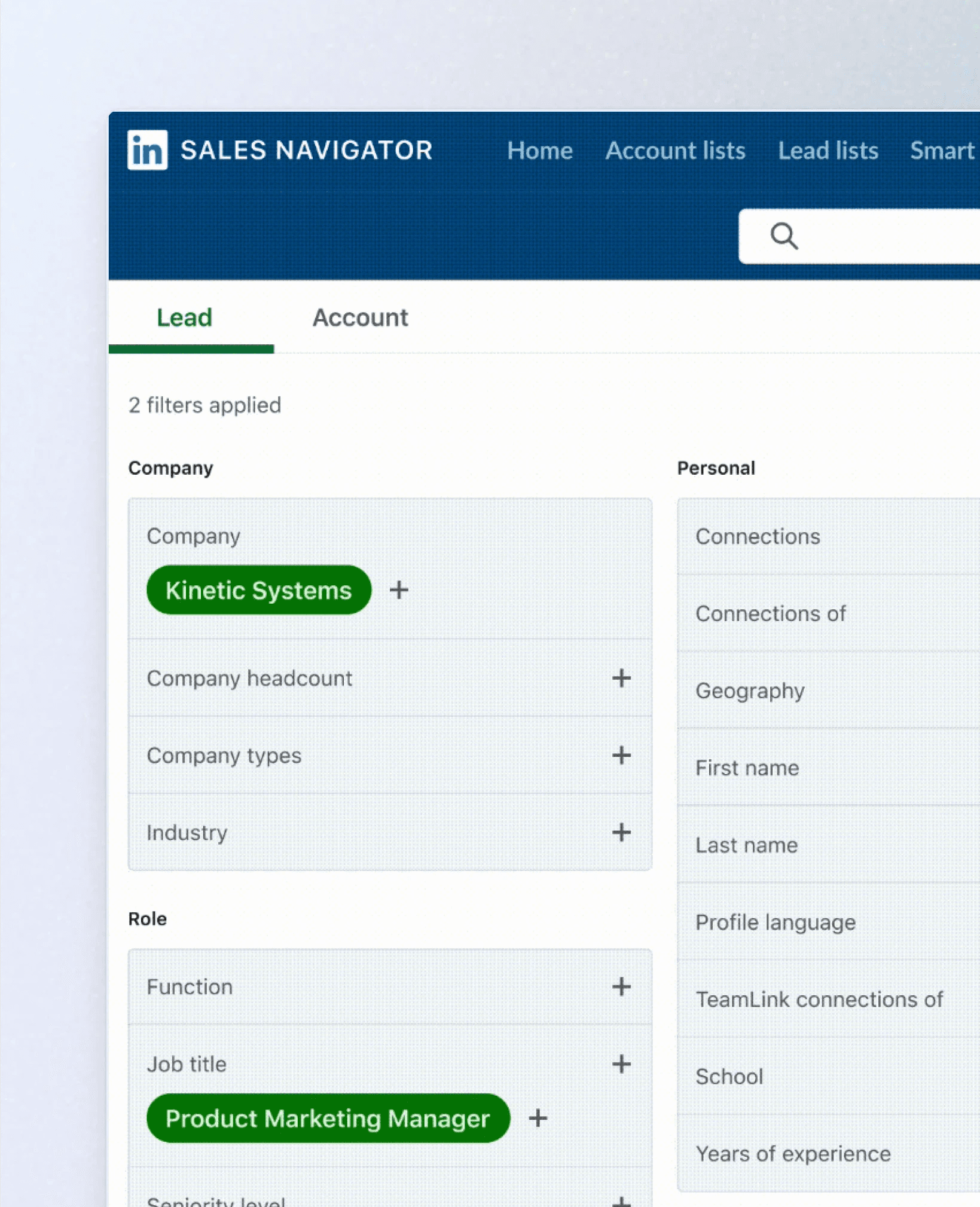
Task: Open the Smart menu item
Action: (944, 151)
